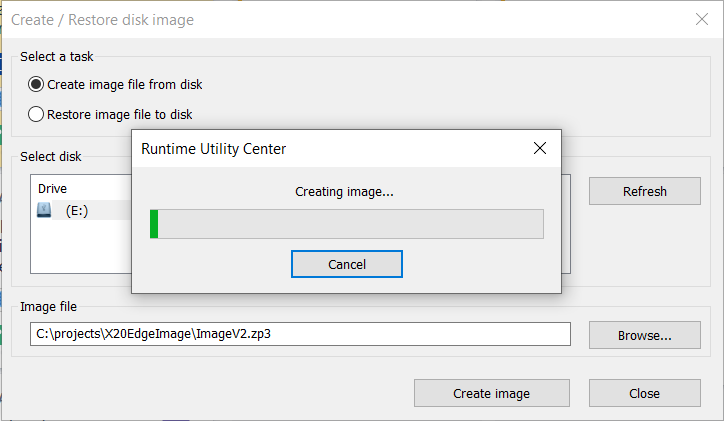This screenshot has height=421, width=724.
Task: Cancel the image creation progress
Action: [347, 264]
